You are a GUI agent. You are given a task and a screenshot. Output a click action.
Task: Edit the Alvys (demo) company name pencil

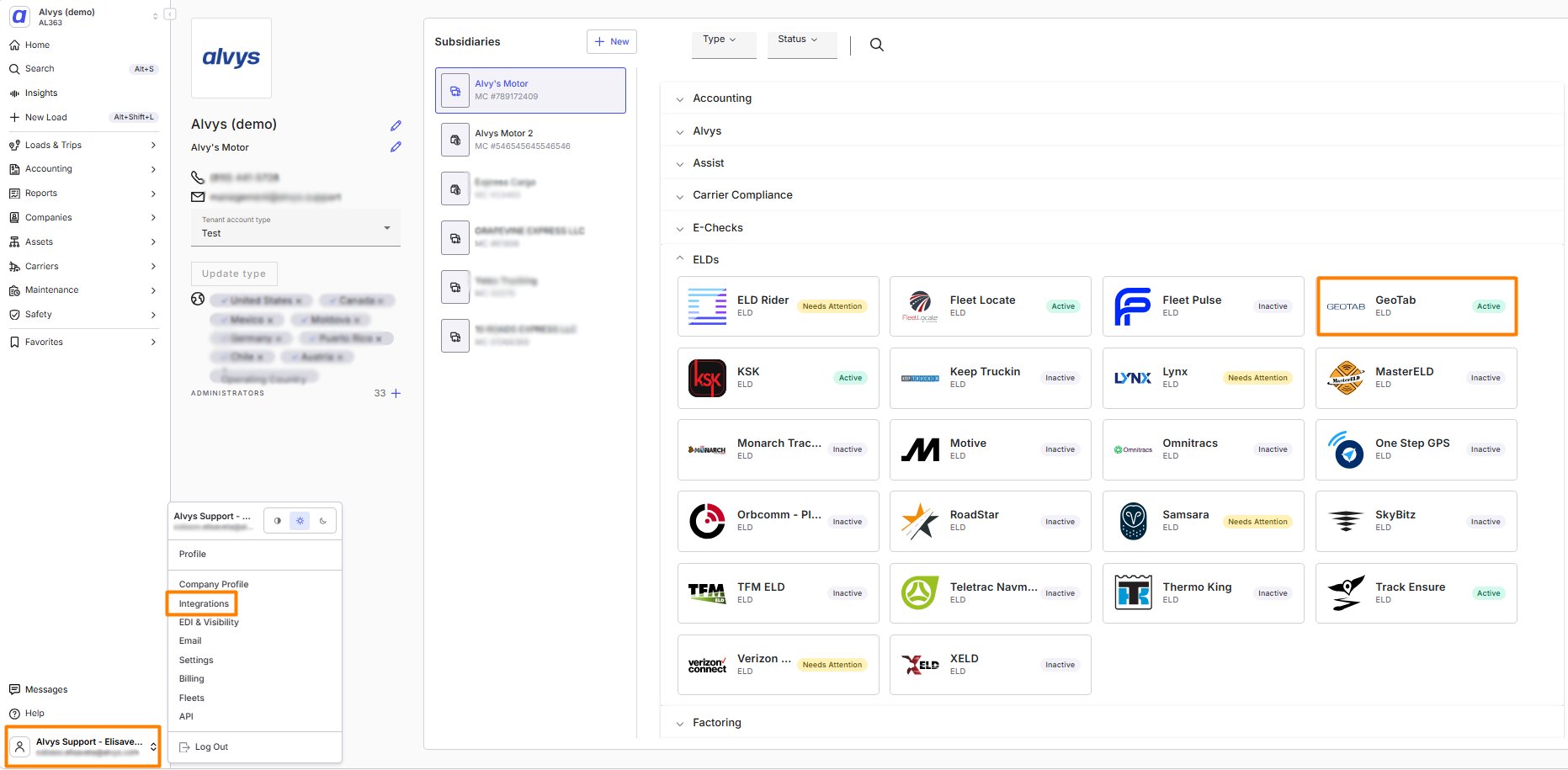click(x=396, y=125)
